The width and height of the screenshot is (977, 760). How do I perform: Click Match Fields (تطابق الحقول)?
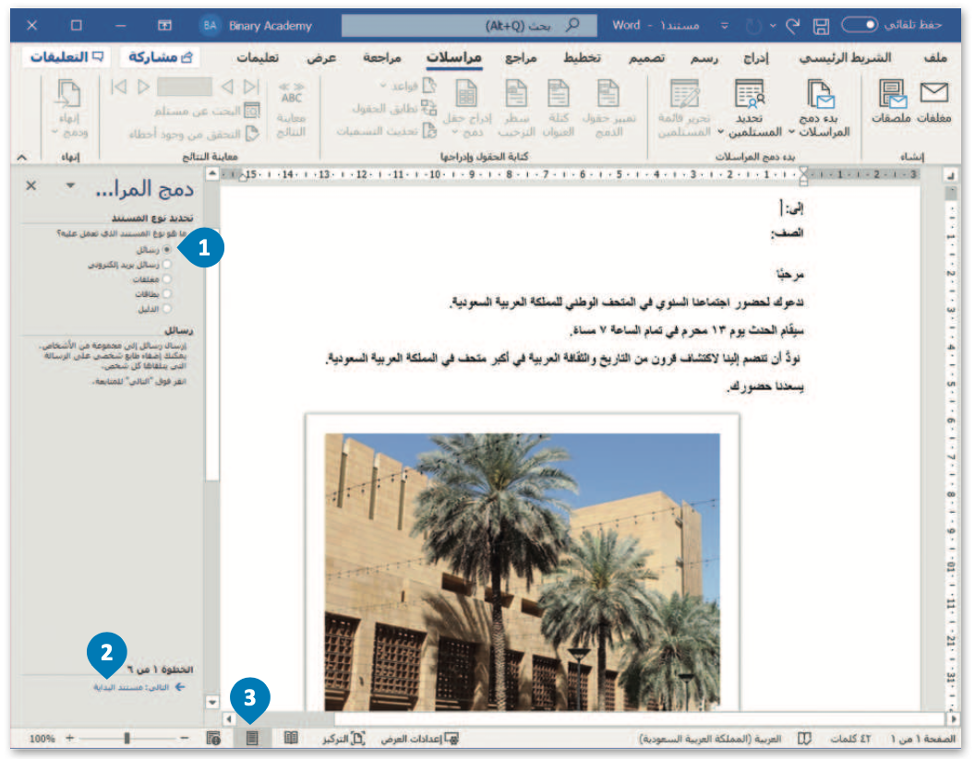coord(394,108)
